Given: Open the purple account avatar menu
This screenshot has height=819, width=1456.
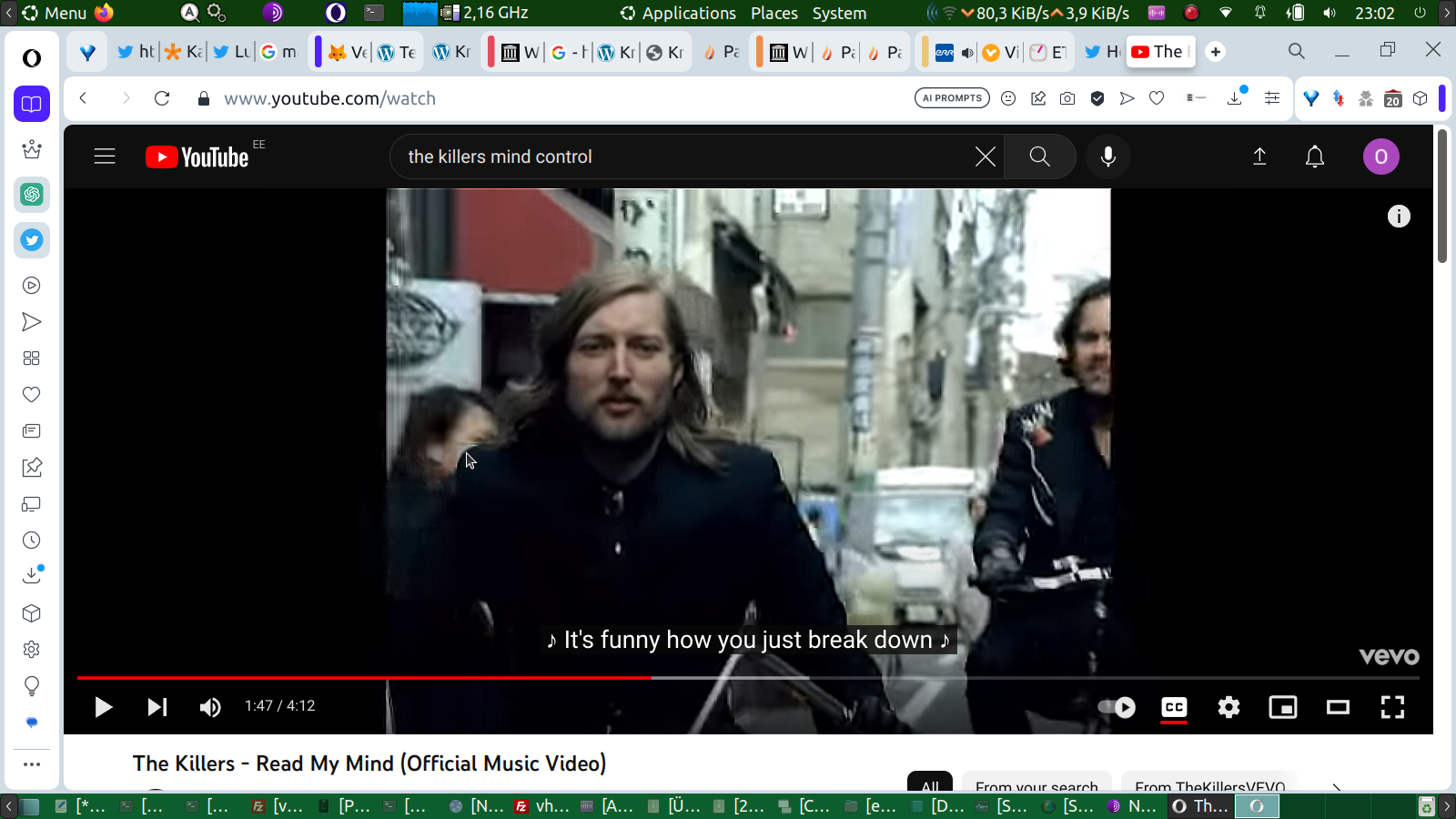Looking at the screenshot, I should point(1380,157).
